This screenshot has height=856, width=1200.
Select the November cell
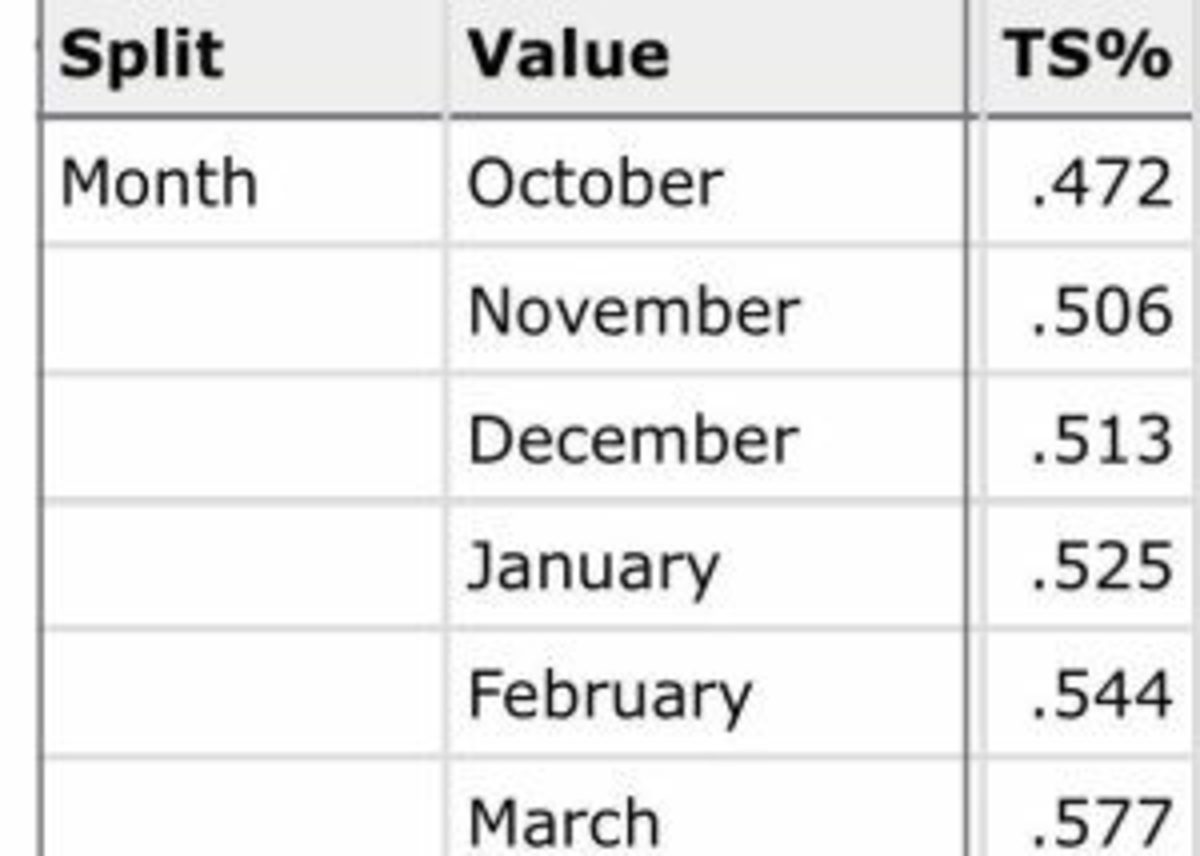click(634, 311)
